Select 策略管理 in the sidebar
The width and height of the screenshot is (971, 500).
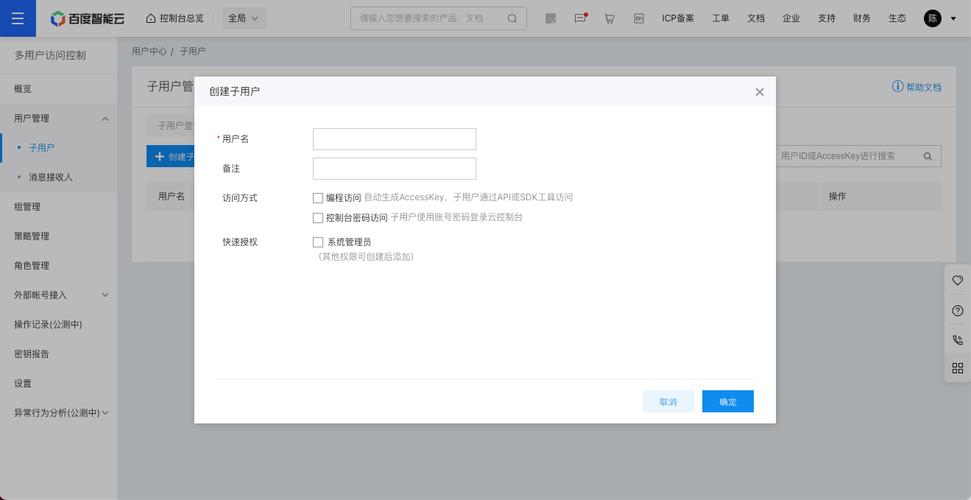[x=32, y=236]
